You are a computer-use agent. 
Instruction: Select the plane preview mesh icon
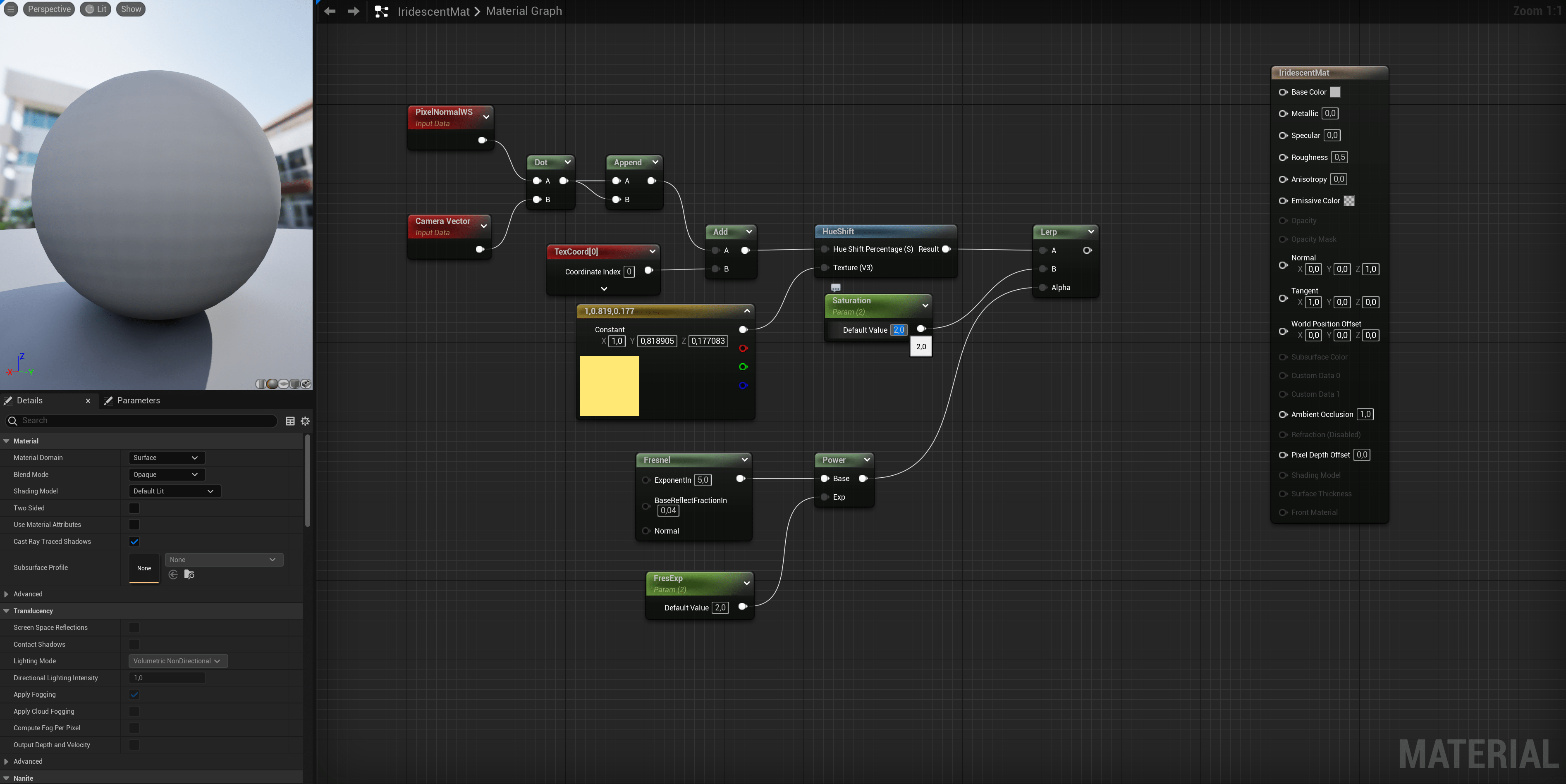[284, 384]
